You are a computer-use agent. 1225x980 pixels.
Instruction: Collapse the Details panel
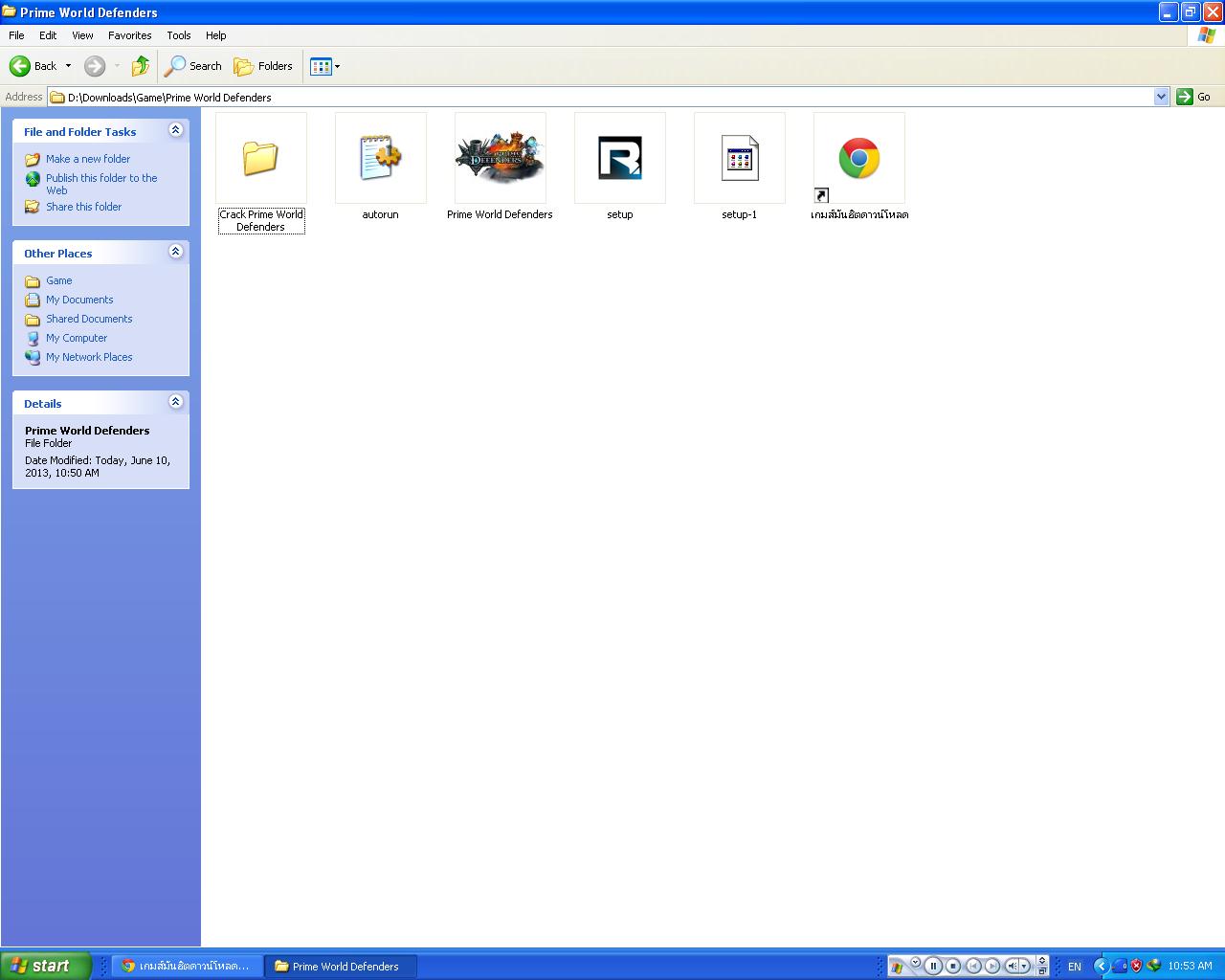click(x=175, y=402)
